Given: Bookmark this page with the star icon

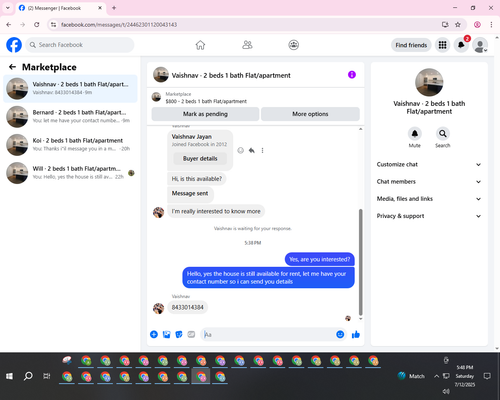Looking at the screenshot, I should coord(458,25).
